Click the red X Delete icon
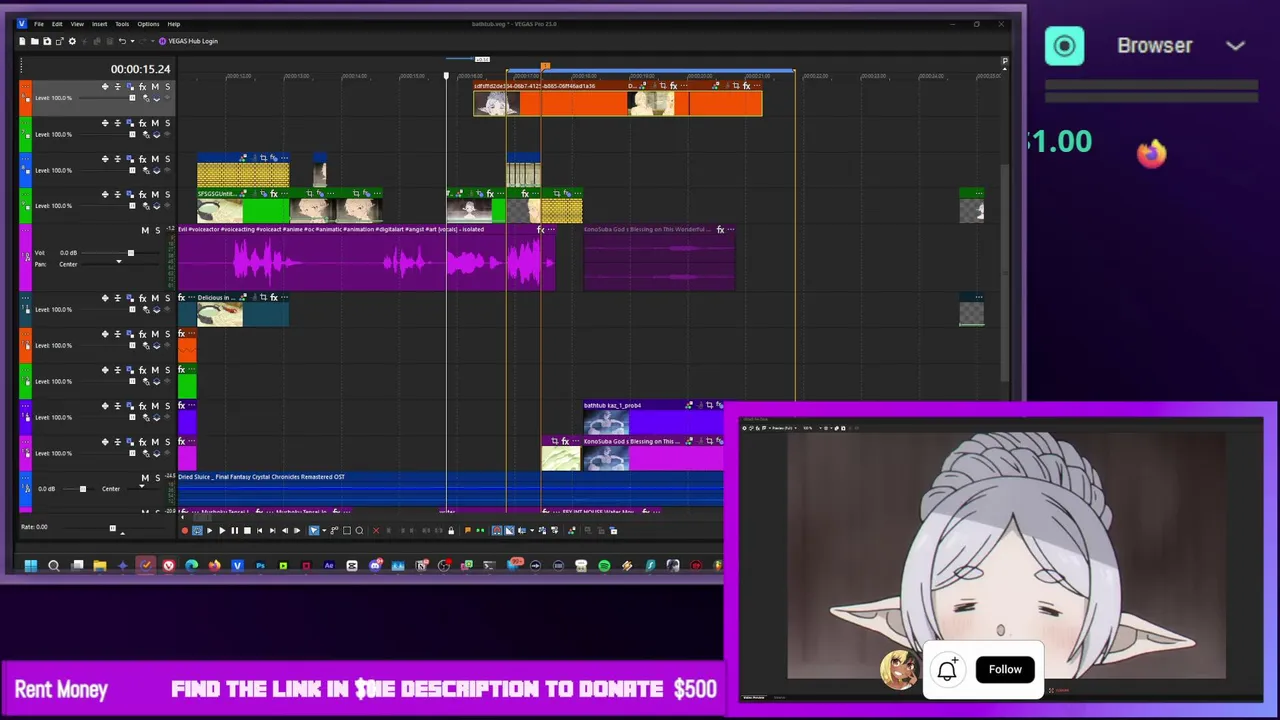 coord(376,530)
